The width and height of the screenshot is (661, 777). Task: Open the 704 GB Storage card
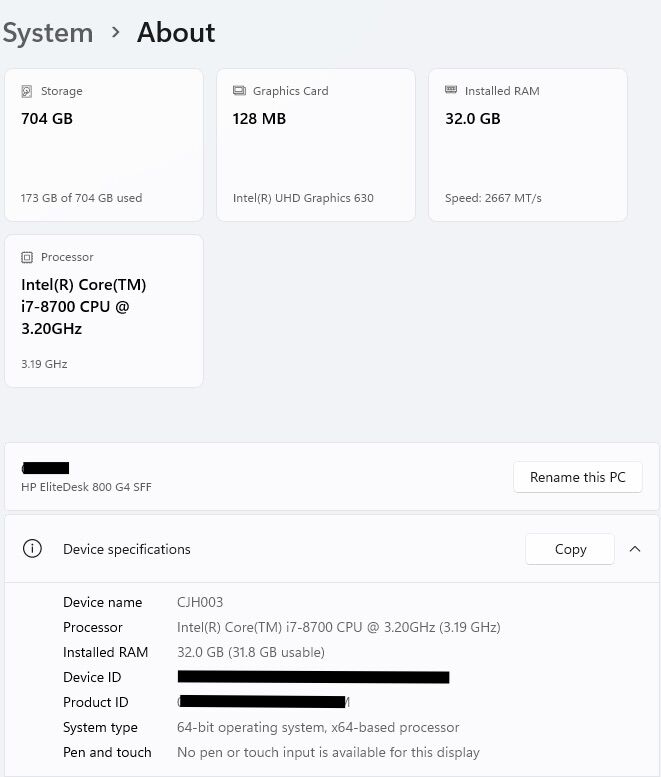(x=104, y=145)
